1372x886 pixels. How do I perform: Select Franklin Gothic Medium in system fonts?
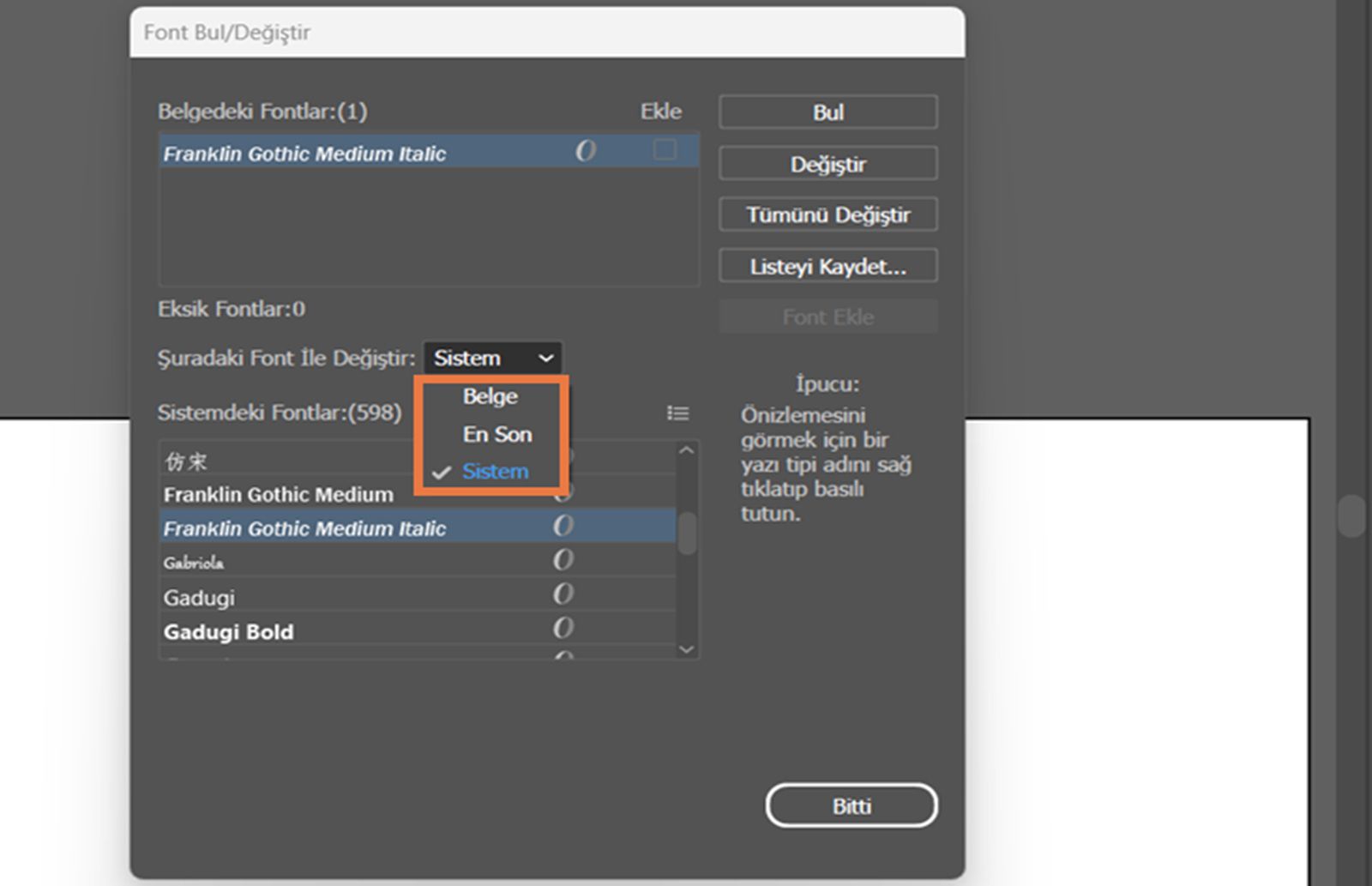pos(418,494)
